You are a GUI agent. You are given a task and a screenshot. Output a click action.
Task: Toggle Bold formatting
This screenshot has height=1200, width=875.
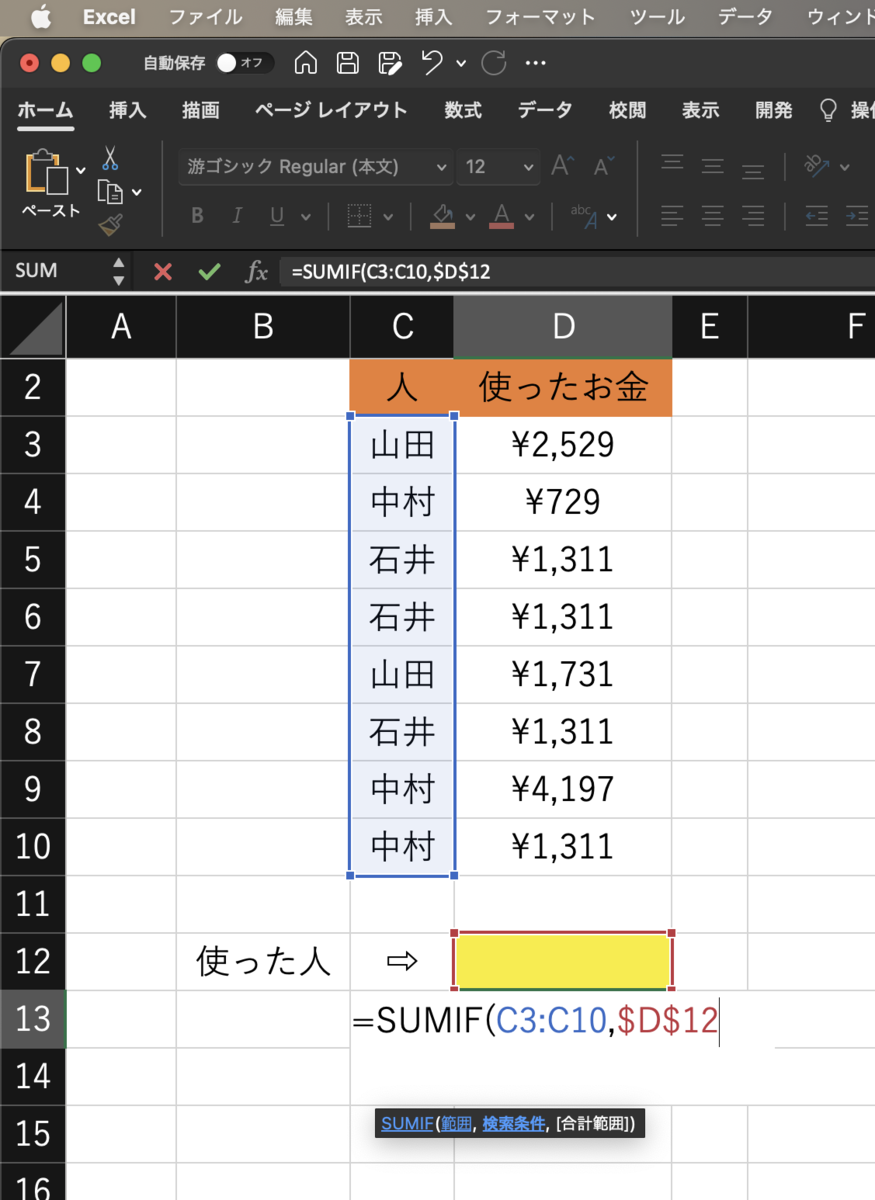pyautogui.click(x=197, y=216)
